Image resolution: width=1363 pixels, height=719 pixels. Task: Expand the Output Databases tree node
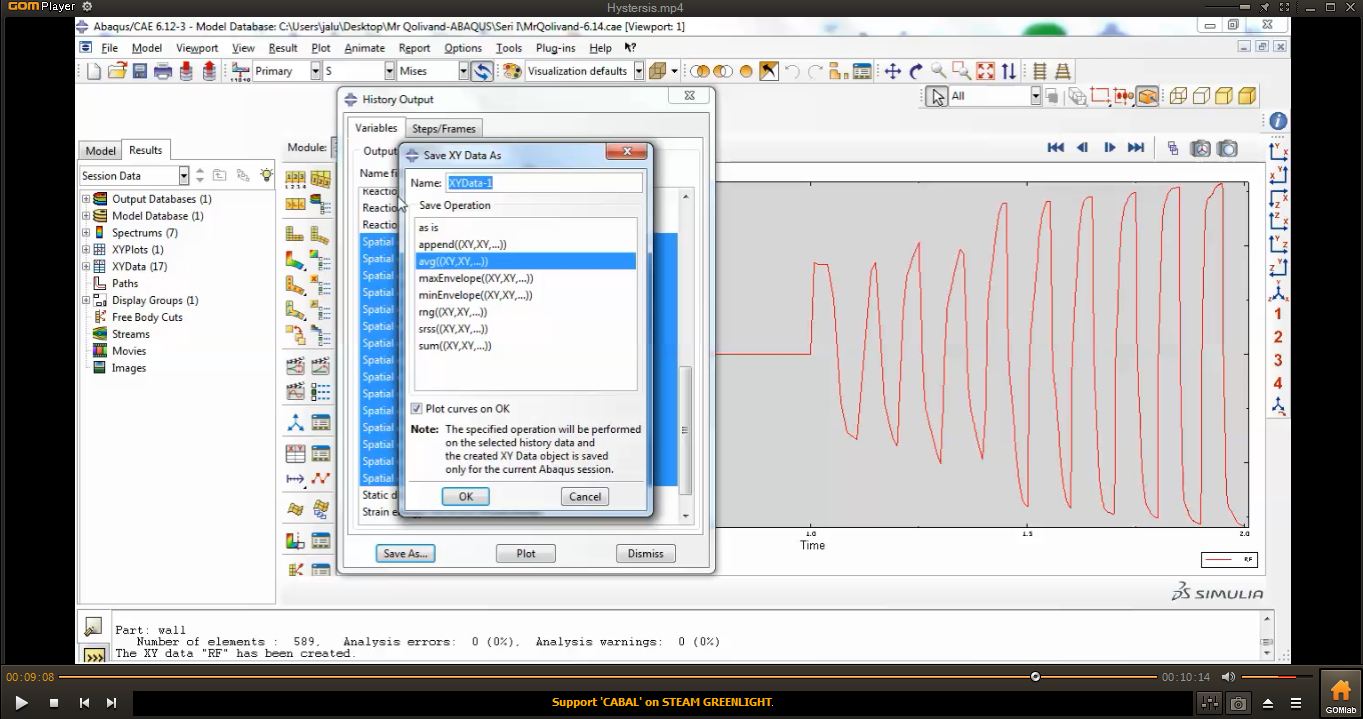point(86,199)
